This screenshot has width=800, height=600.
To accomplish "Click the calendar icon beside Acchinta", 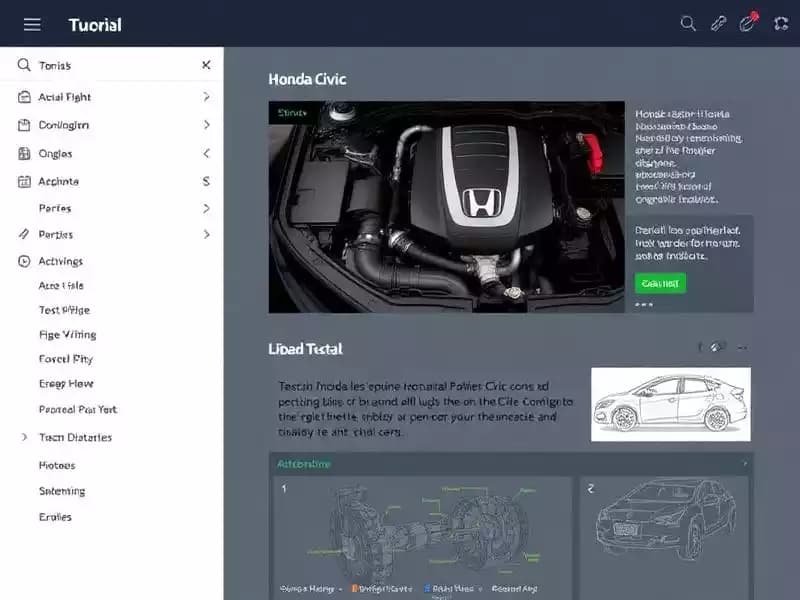I will point(24,181).
